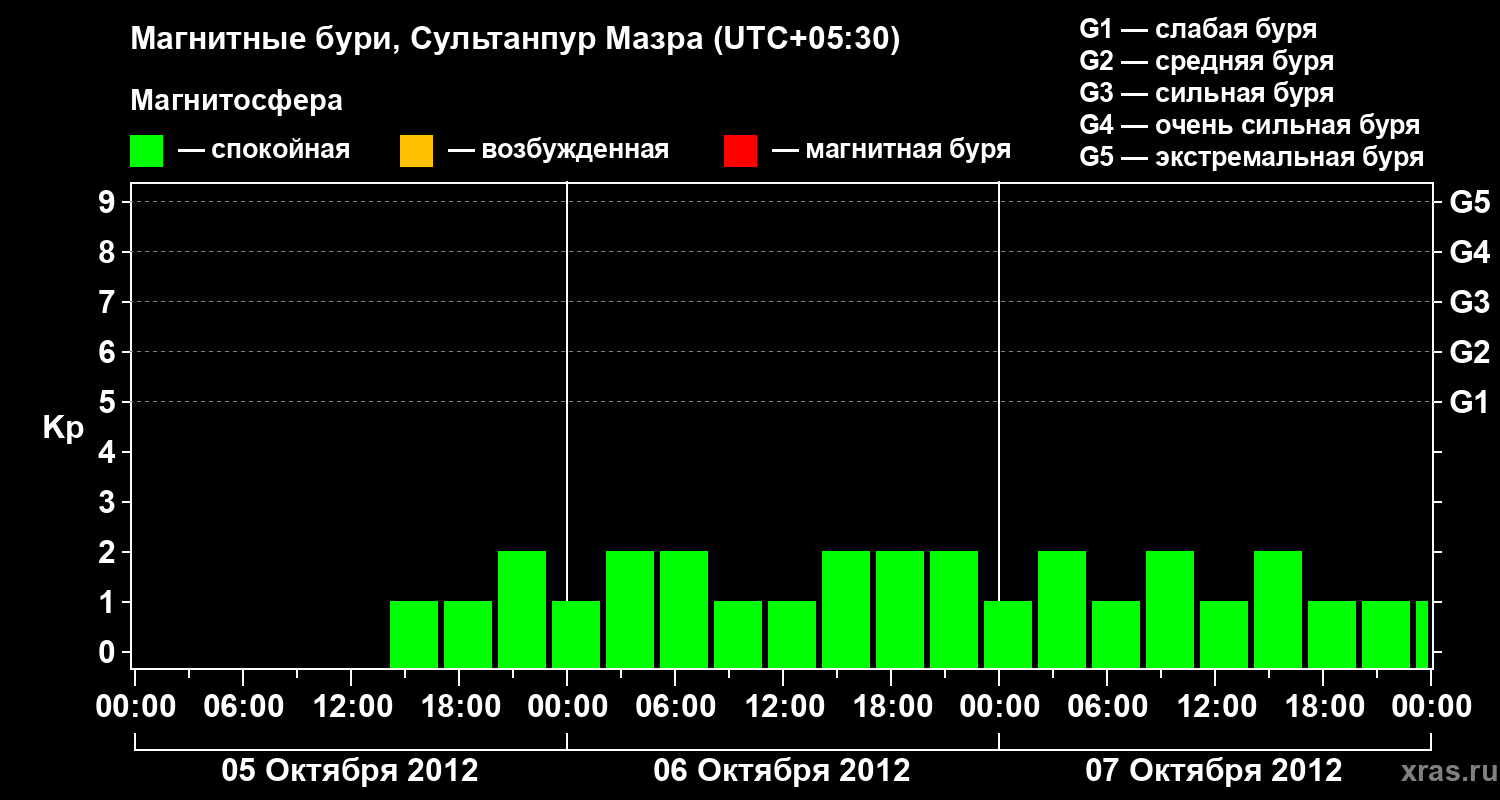Click the legend line 'G3 — сильная буря'

[1207, 93]
